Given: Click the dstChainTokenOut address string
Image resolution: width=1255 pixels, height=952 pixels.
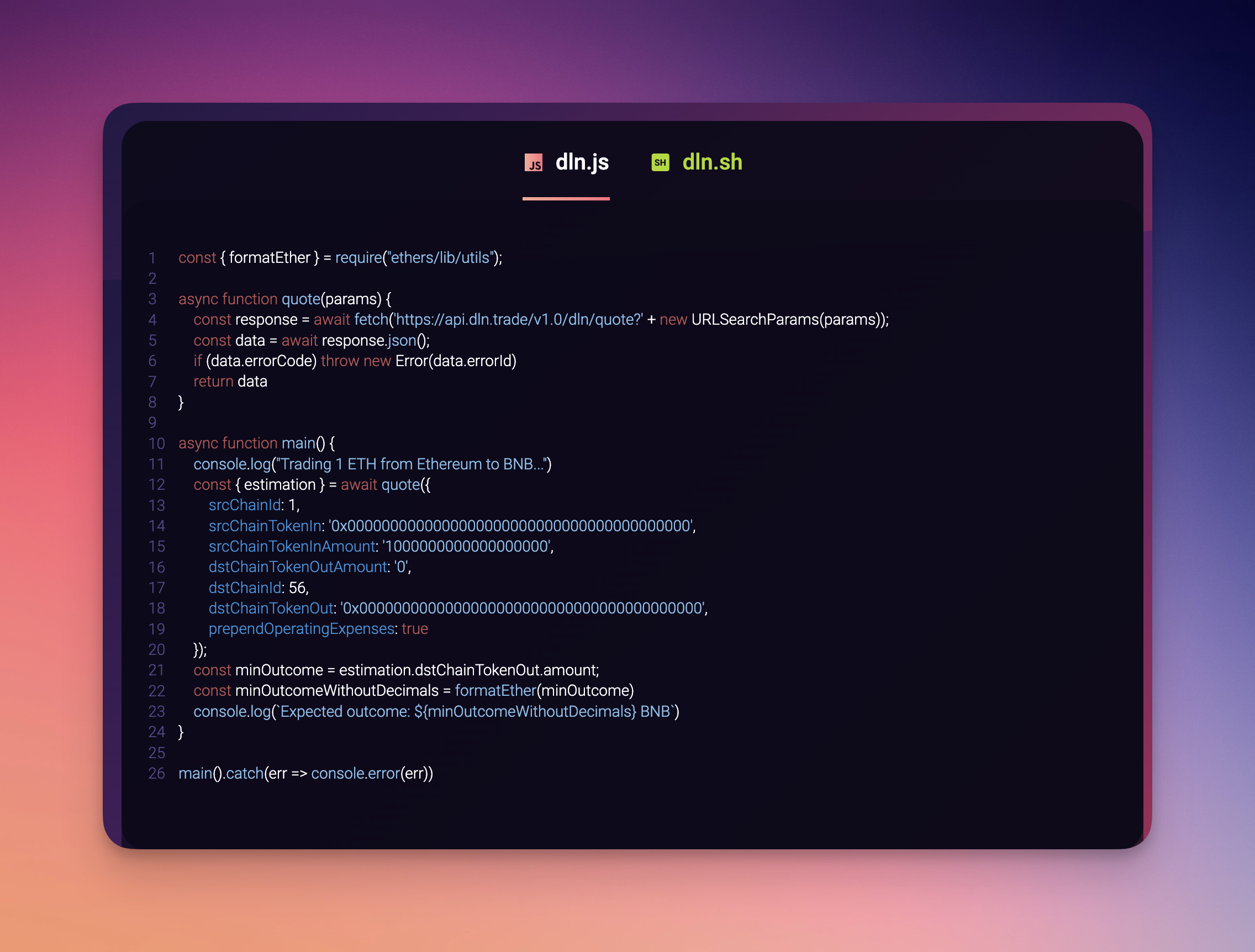Looking at the screenshot, I should click(523, 609).
